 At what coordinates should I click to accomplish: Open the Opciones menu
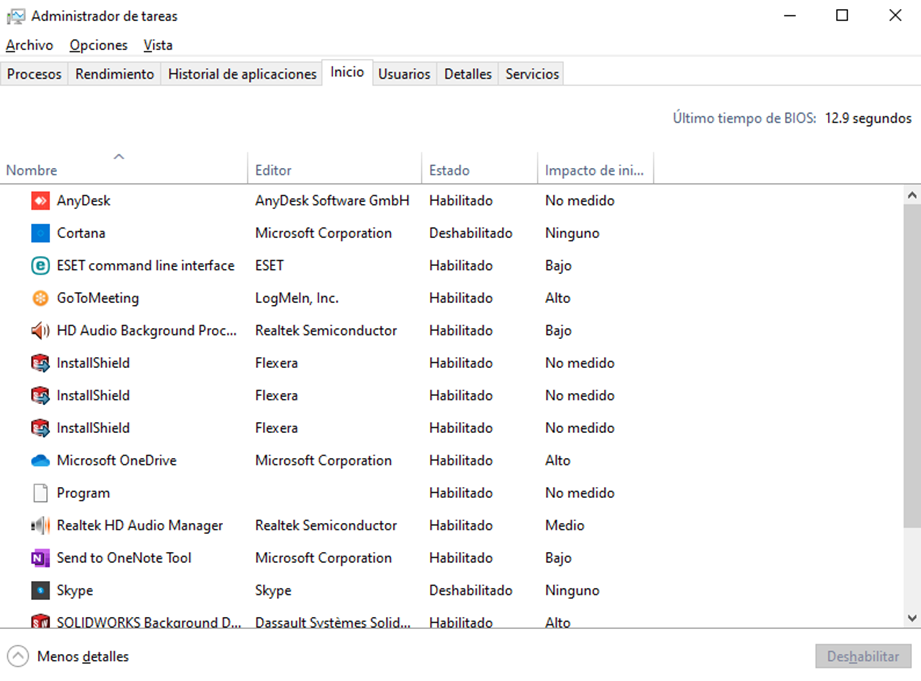[98, 45]
